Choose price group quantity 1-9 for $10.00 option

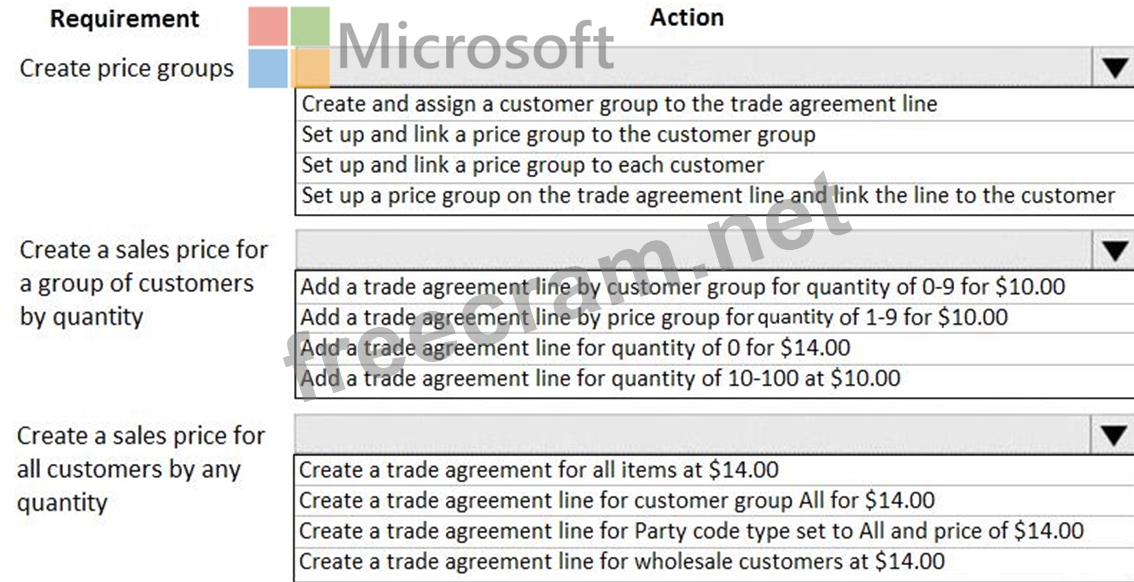coord(654,318)
